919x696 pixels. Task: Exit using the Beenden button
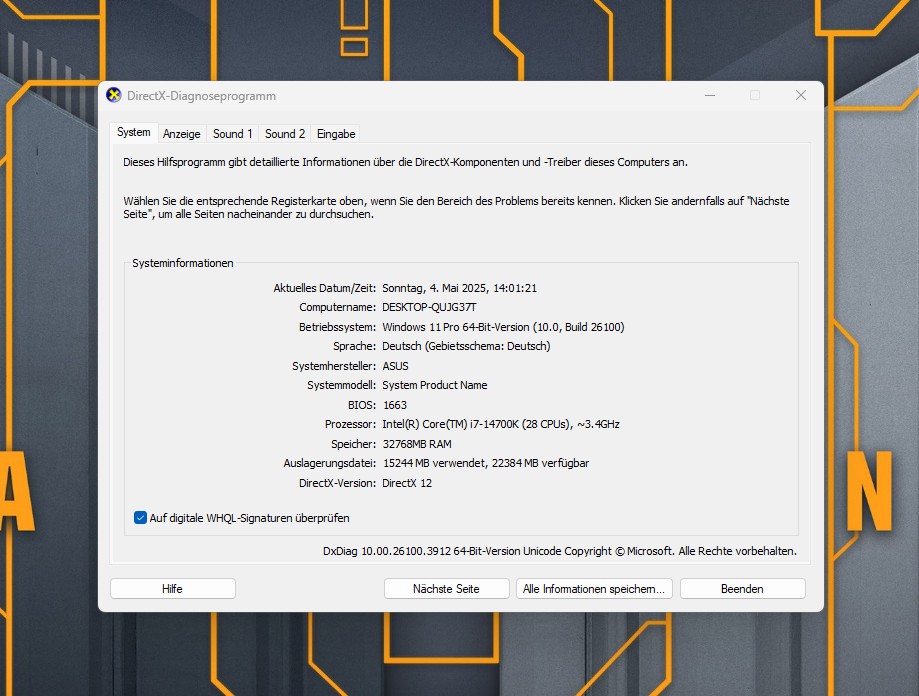pos(742,589)
